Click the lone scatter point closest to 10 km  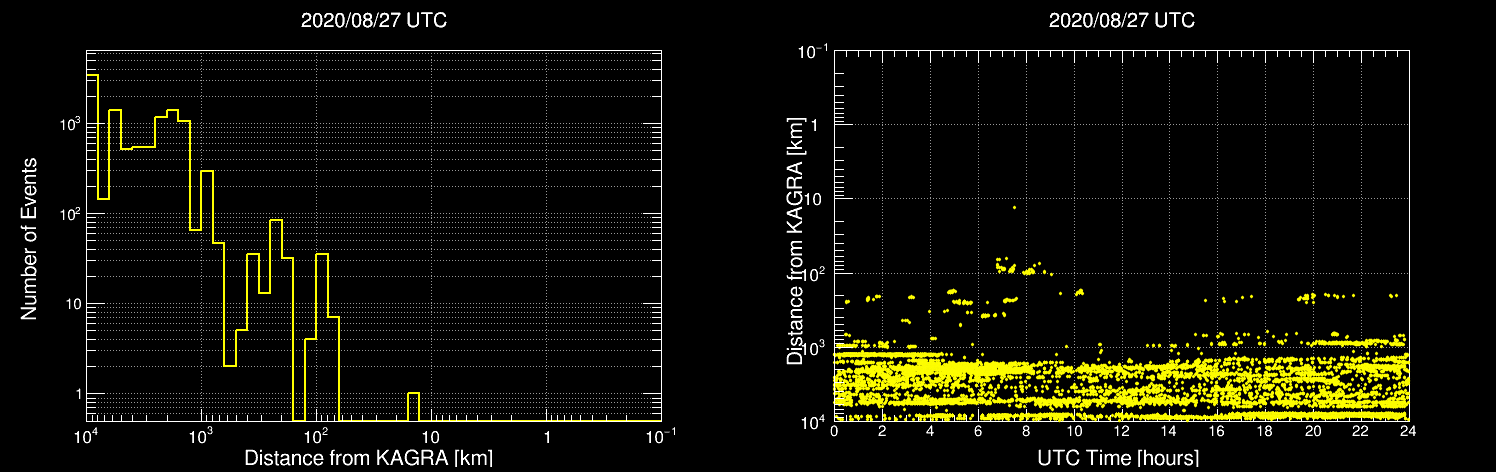click(1014, 207)
